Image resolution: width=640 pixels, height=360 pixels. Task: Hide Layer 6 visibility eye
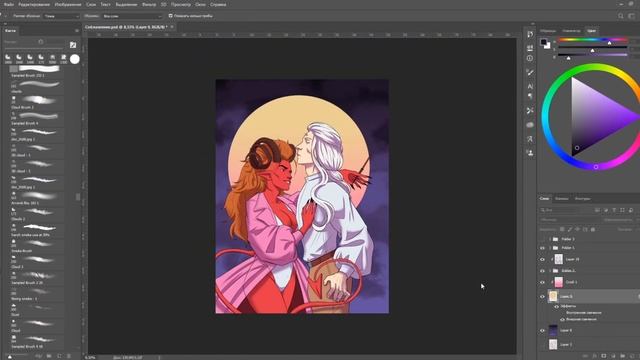coord(542,330)
